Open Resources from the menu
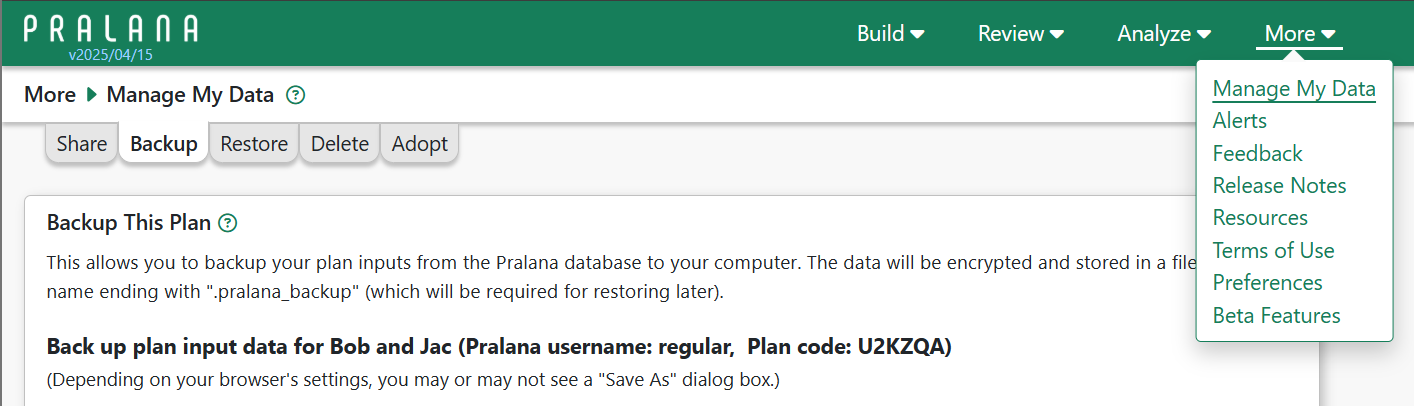Viewport: 1414px width, 406px height. (x=1260, y=218)
